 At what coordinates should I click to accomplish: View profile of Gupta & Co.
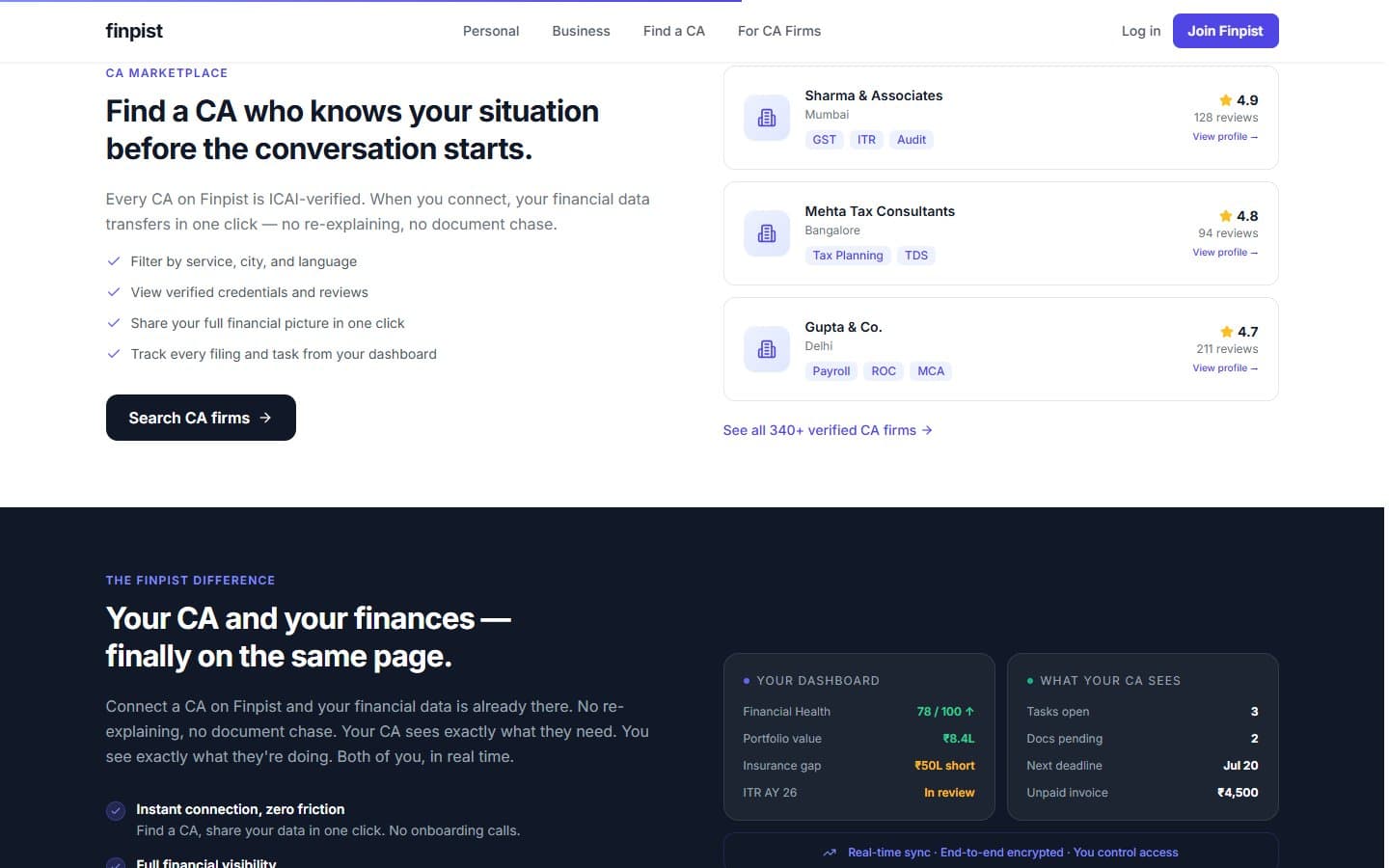1225,368
